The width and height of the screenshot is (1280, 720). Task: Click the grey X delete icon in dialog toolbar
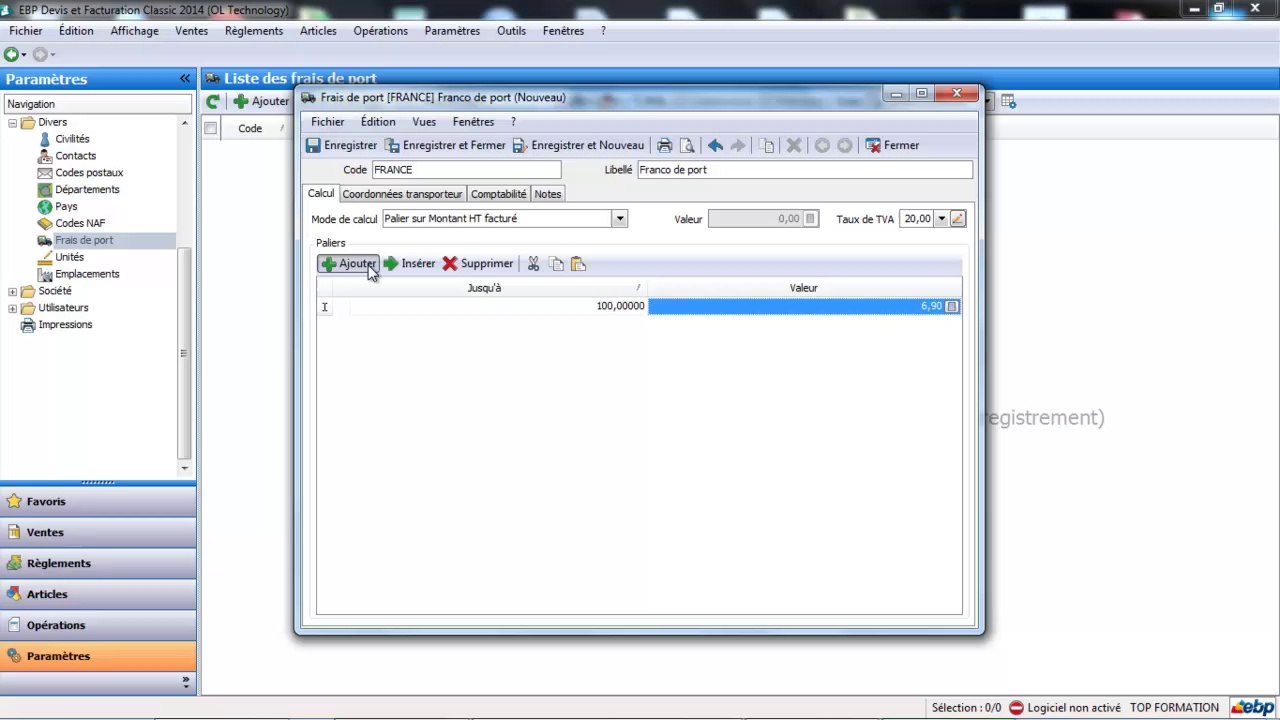[794, 145]
